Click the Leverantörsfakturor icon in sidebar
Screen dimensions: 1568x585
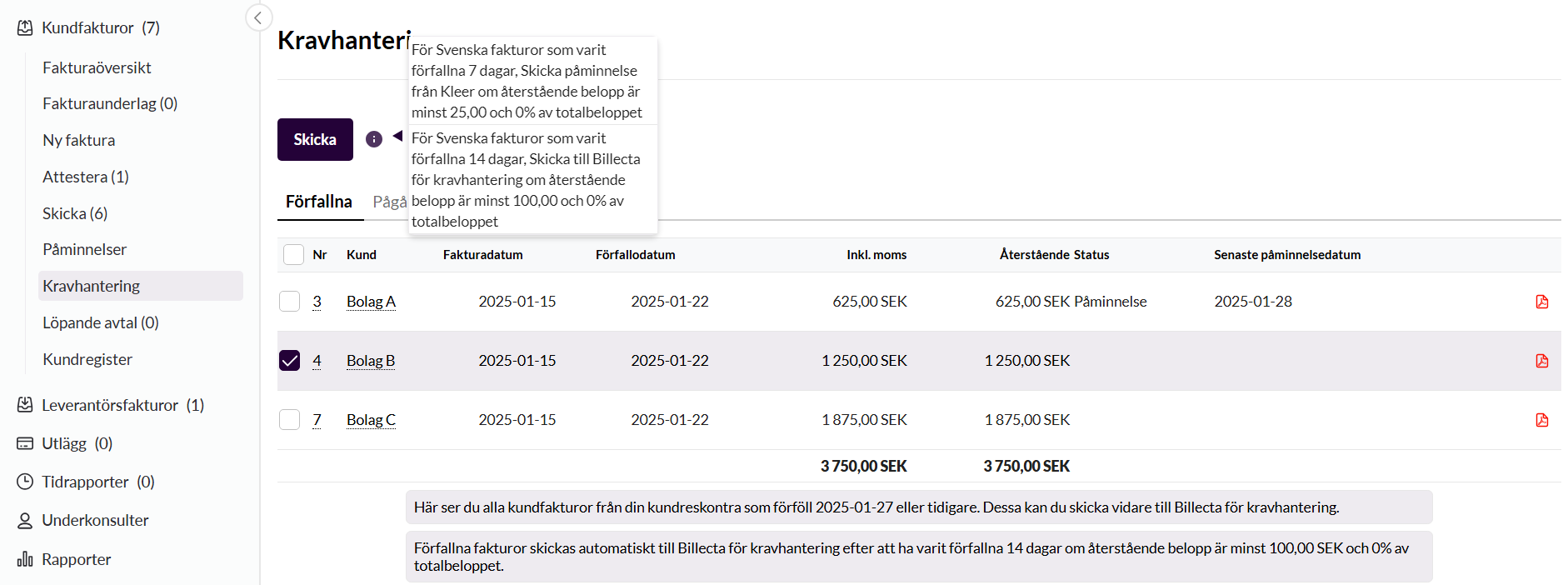[25, 405]
